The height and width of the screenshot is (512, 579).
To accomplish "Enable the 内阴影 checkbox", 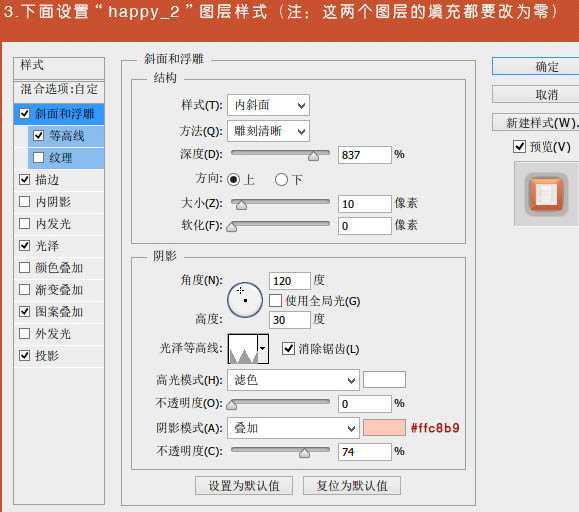I will tap(24, 202).
